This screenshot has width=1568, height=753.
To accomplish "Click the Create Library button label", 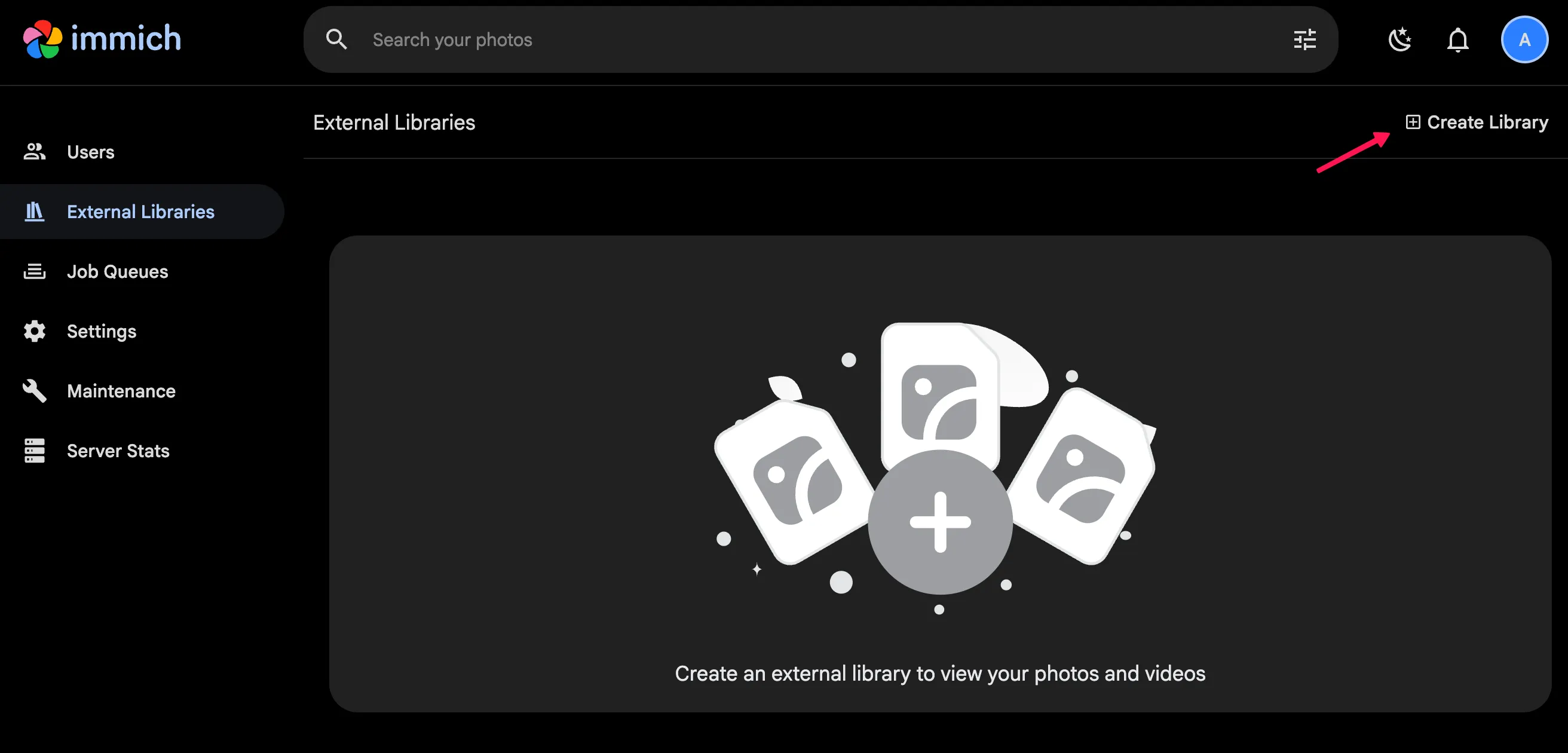I will [x=1487, y=123].
